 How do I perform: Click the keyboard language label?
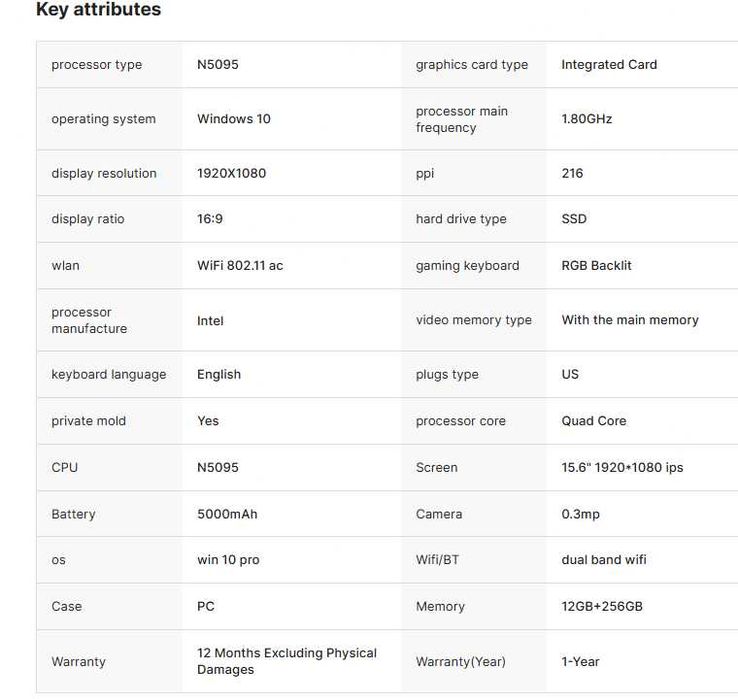(109, 375)
